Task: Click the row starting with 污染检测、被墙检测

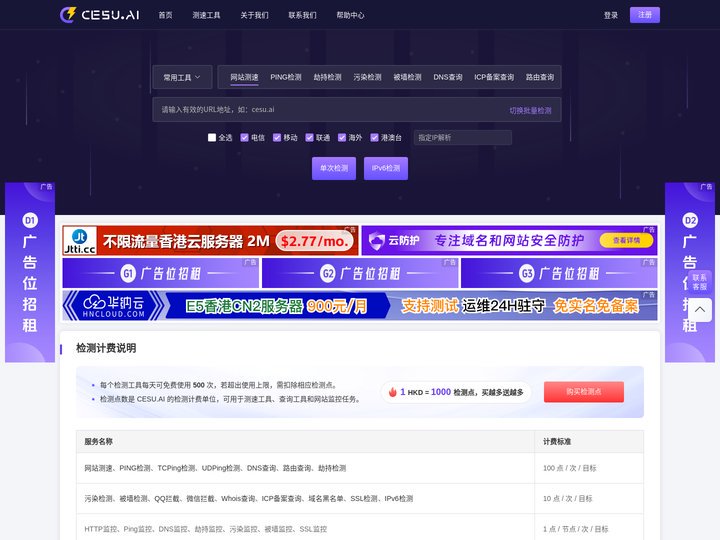Action: pos(360,498)
